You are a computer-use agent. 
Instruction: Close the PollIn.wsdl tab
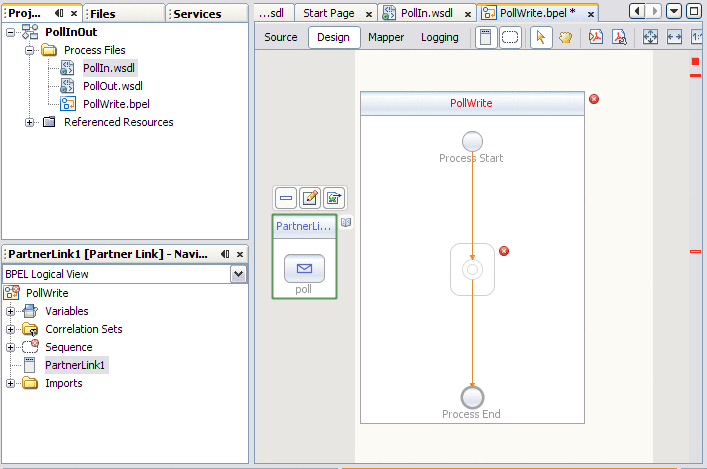(x=468, y=14)
